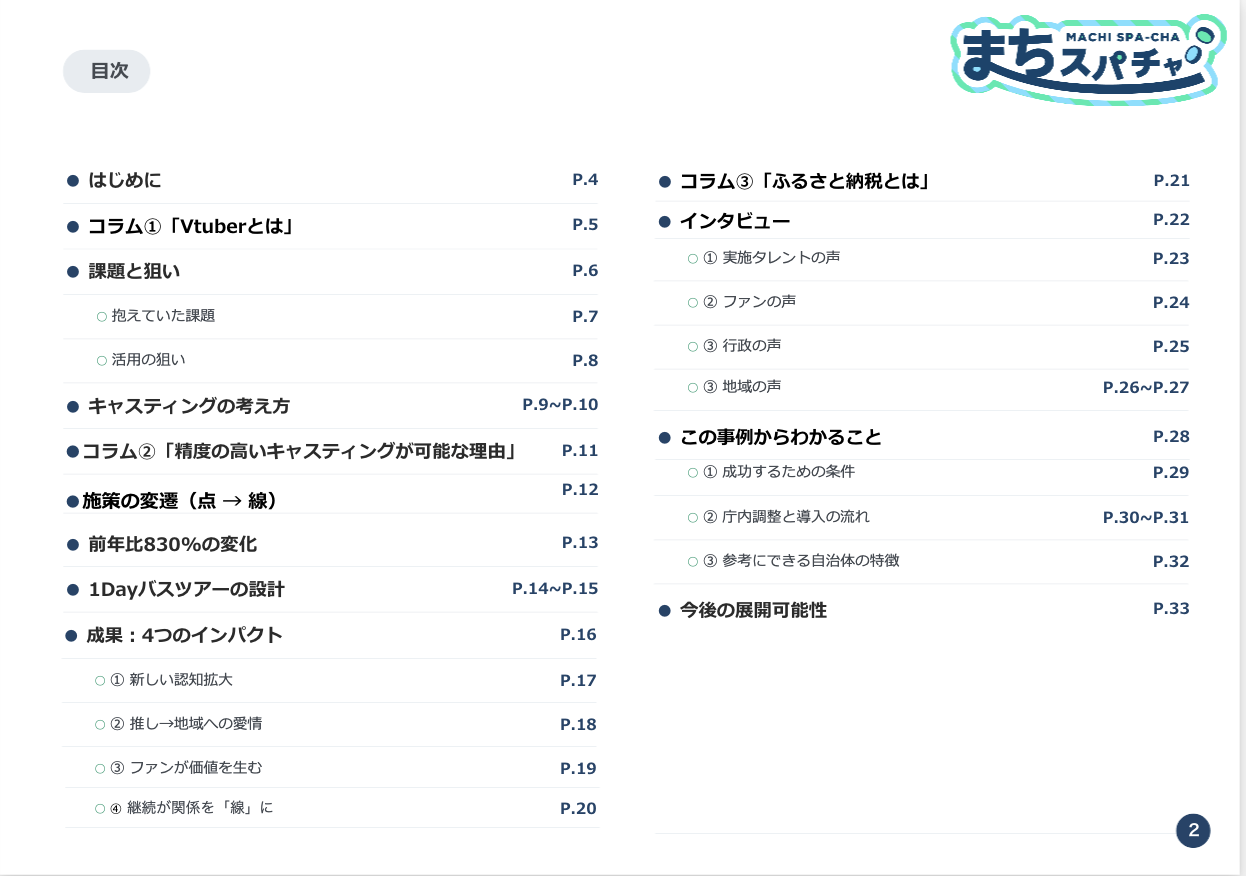Open the 抱えていた課題 sub-entry
The width and height of the screenshot is (1246, 876).
(163, 316)
